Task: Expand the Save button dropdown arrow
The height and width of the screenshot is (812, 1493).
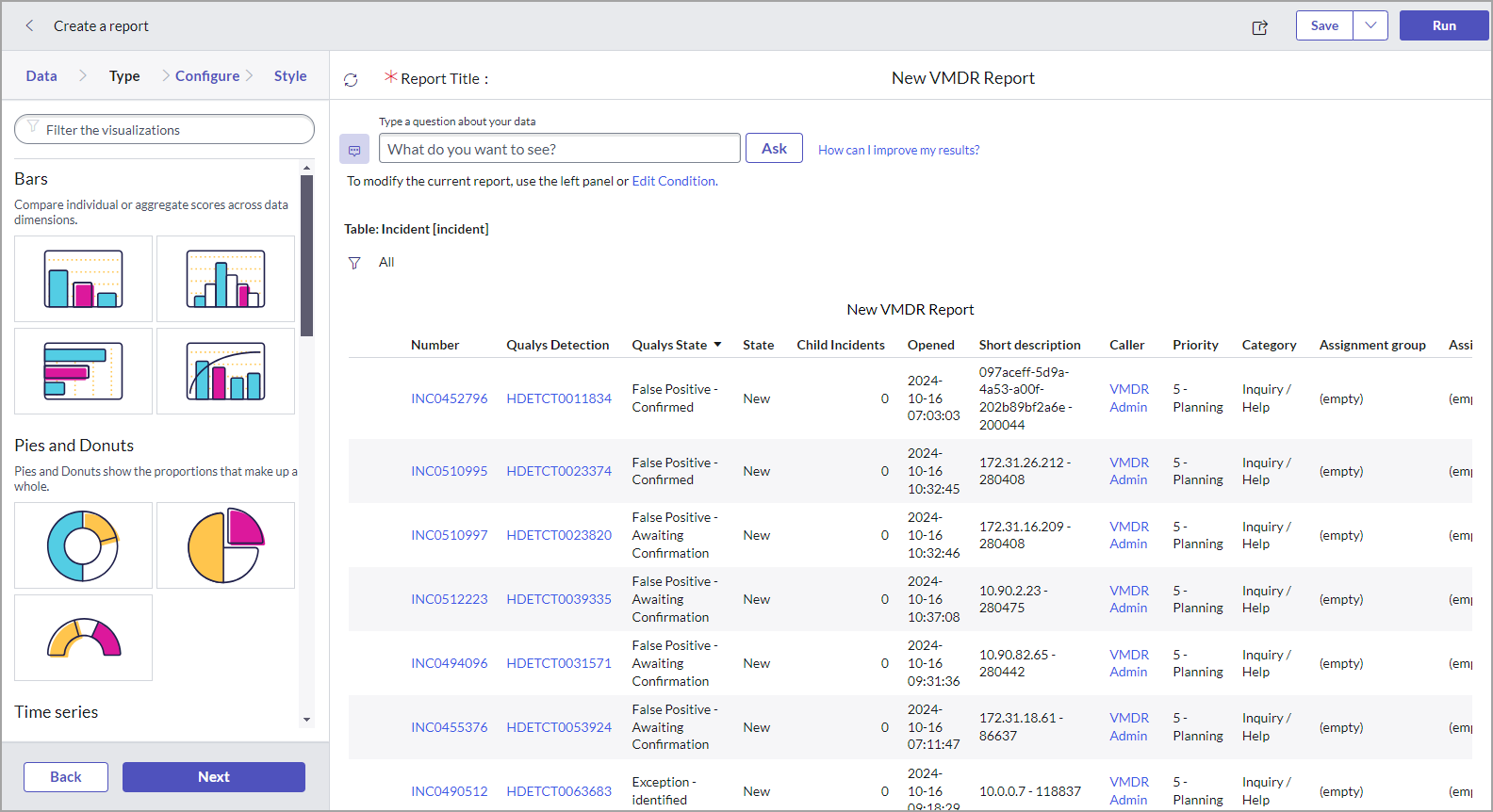Action: [x=1370, y=25]
